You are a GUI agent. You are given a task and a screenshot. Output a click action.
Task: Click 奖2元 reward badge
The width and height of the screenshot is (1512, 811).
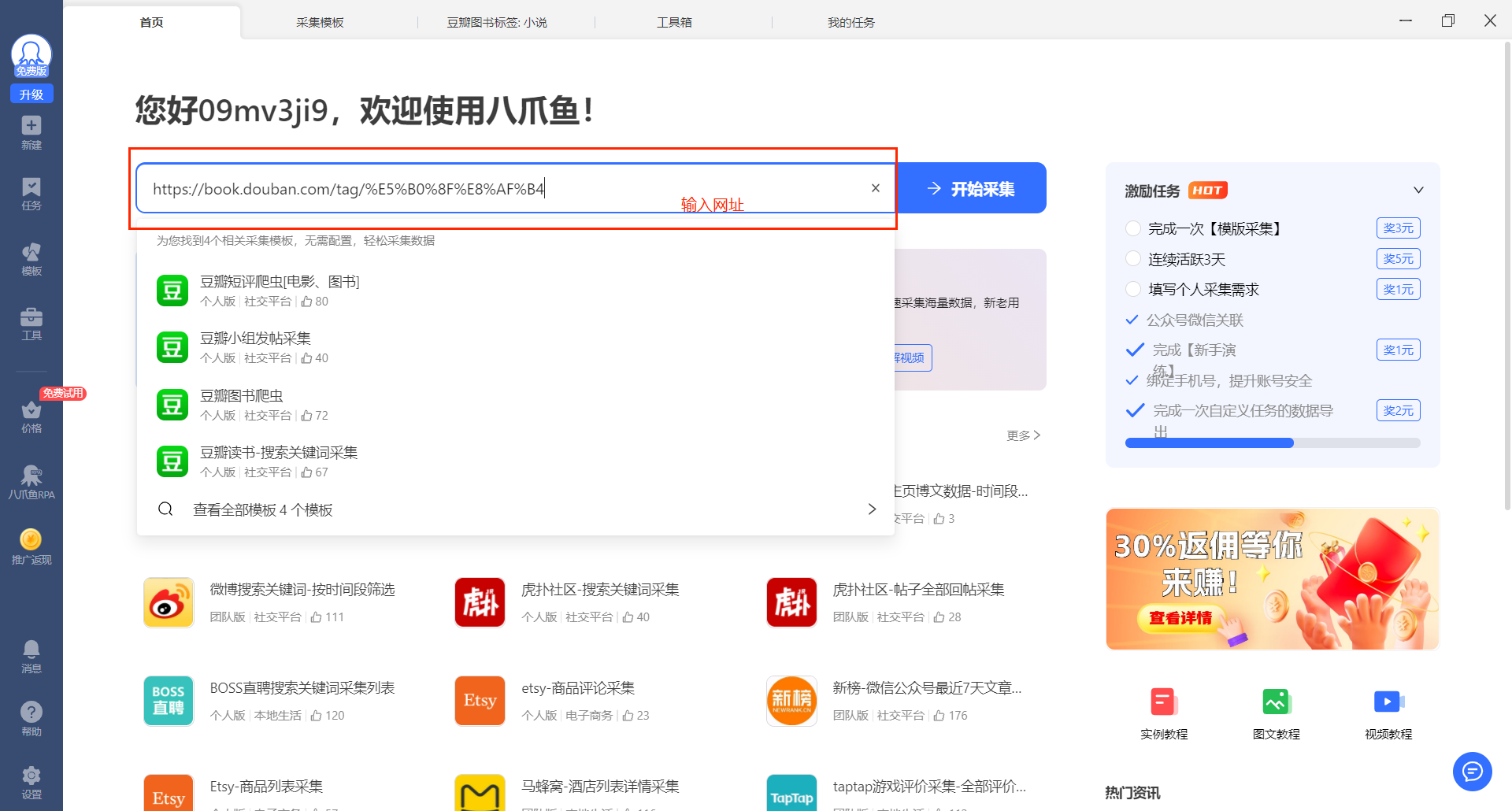1399,410
